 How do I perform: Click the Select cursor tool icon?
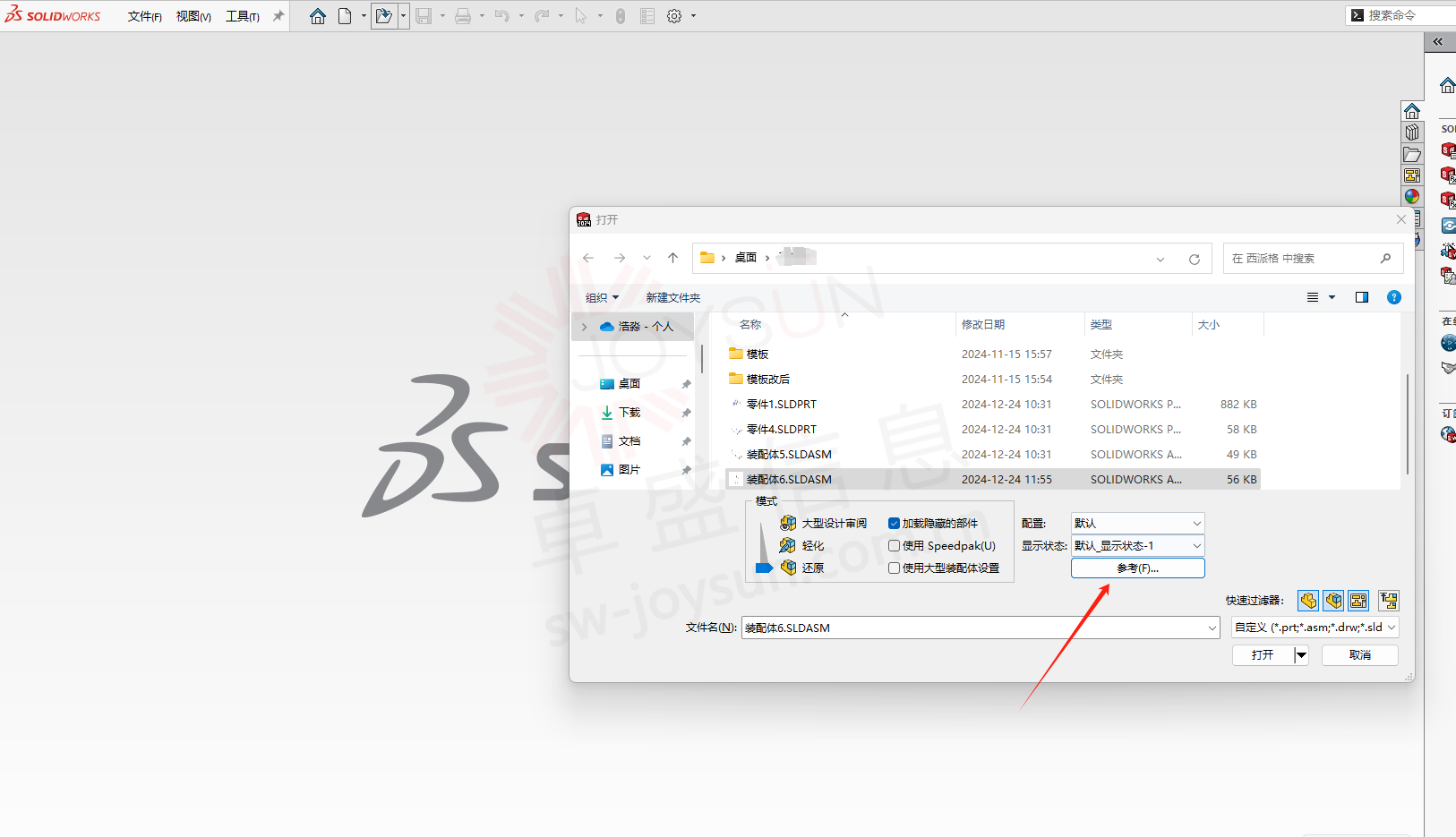coord(581,16)
